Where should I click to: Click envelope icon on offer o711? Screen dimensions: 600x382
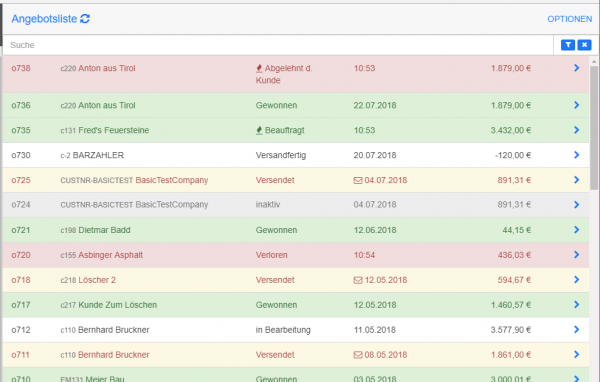pos(358,355)
